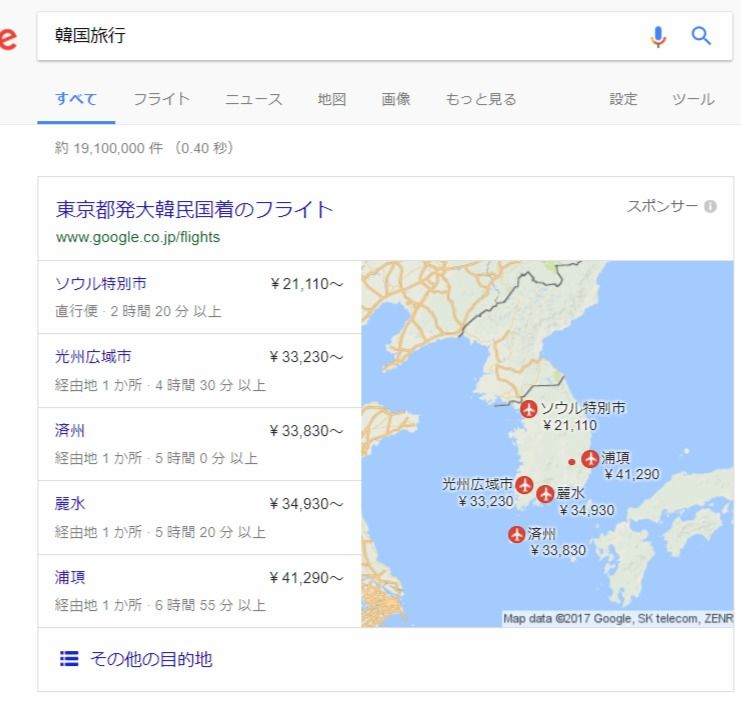Image resolution: width=741 pixels, height=714 pixels.
Task: Click the Seoul airplane marker on map
Action: pyautogui.click(x=528, y=409)
